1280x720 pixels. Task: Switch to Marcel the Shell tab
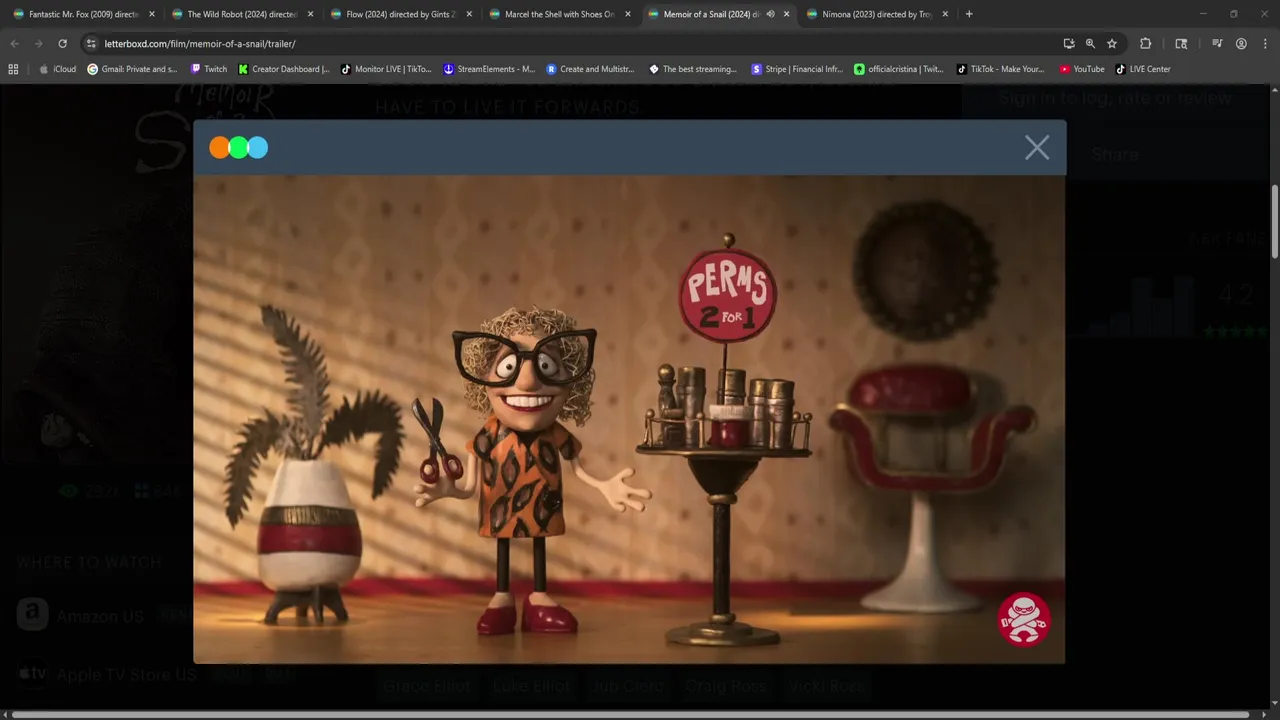pos(559,14)
